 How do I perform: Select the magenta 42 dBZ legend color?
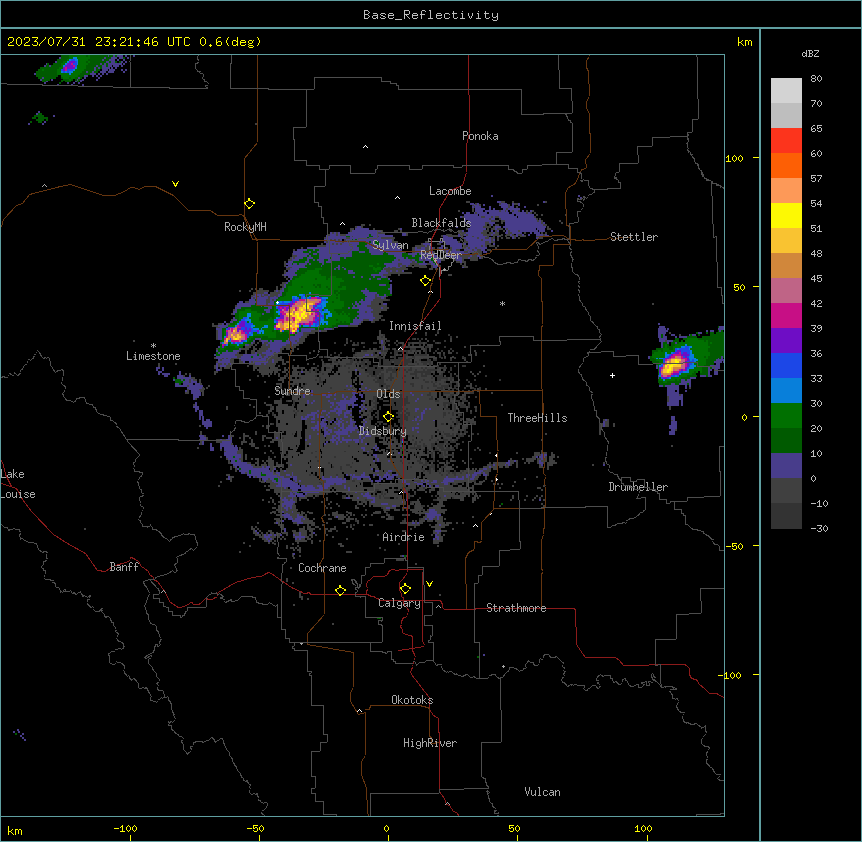786,315
